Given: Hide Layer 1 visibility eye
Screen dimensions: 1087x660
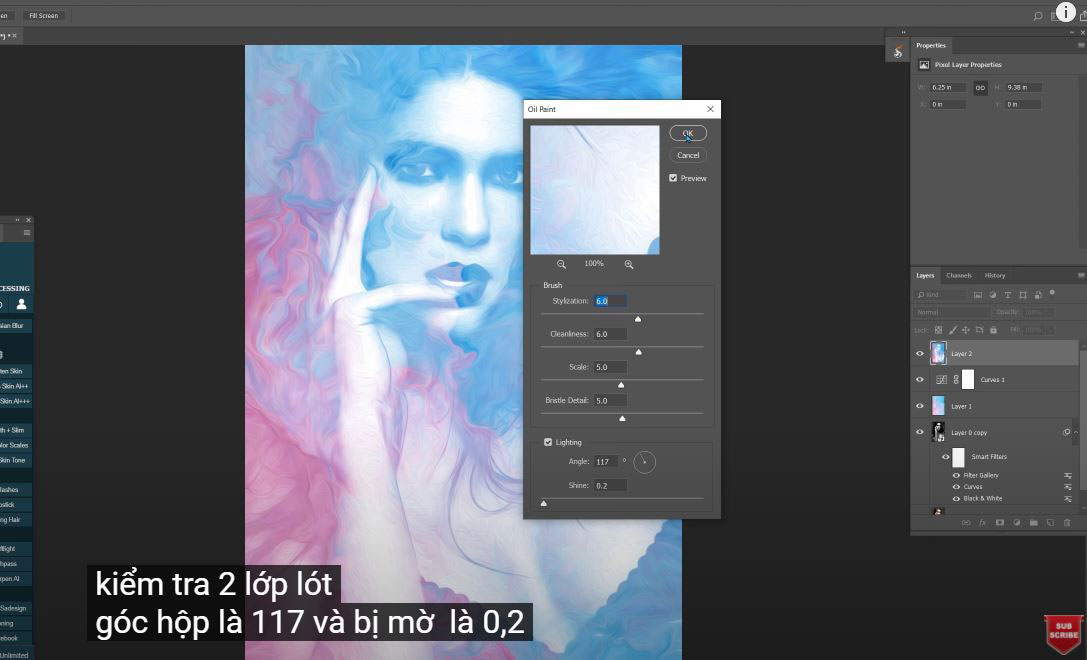Looking at the screenshot, I should point(921,406).
